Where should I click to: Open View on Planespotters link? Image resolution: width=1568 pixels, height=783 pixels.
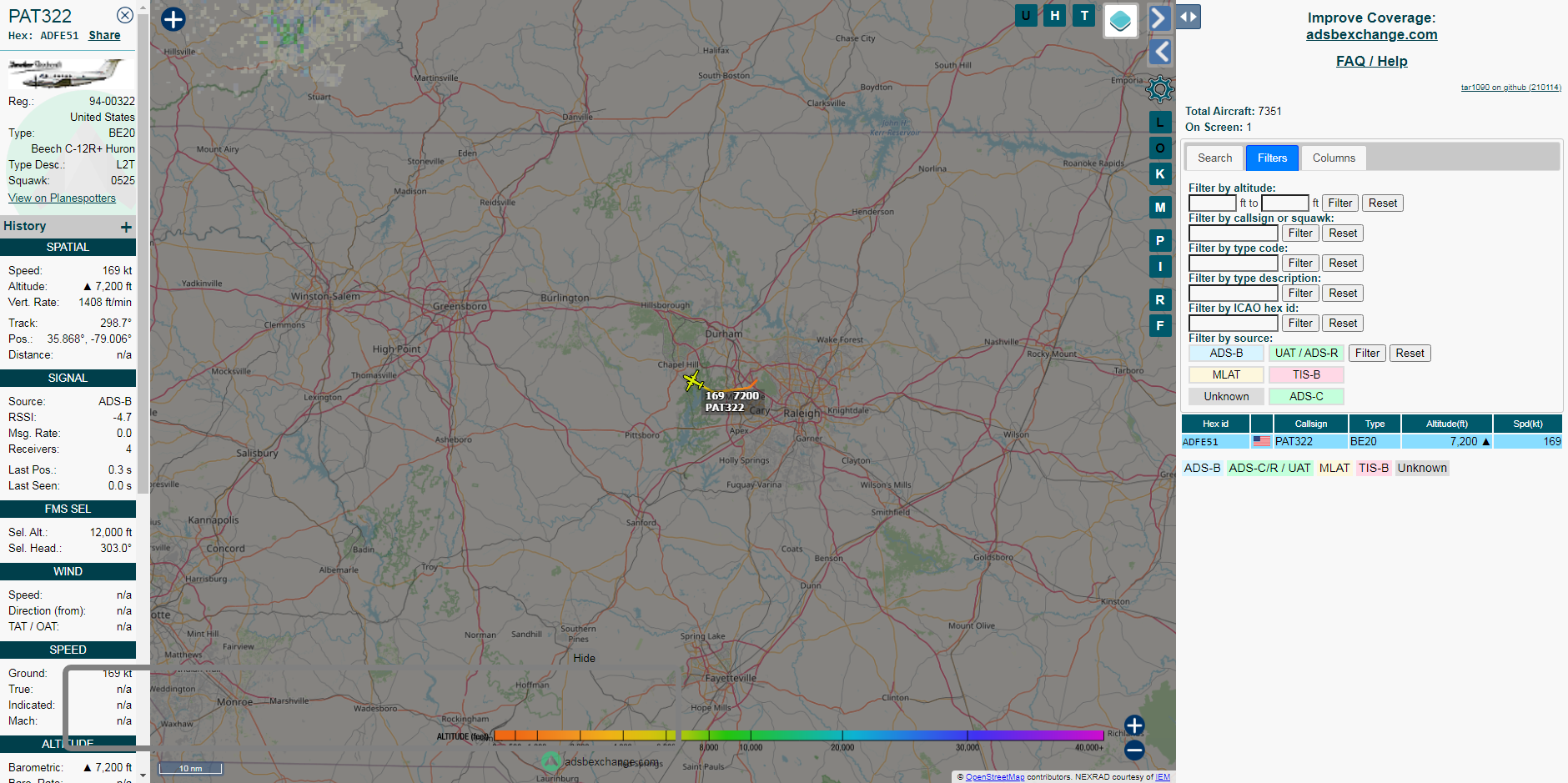(x=62, y=198)
